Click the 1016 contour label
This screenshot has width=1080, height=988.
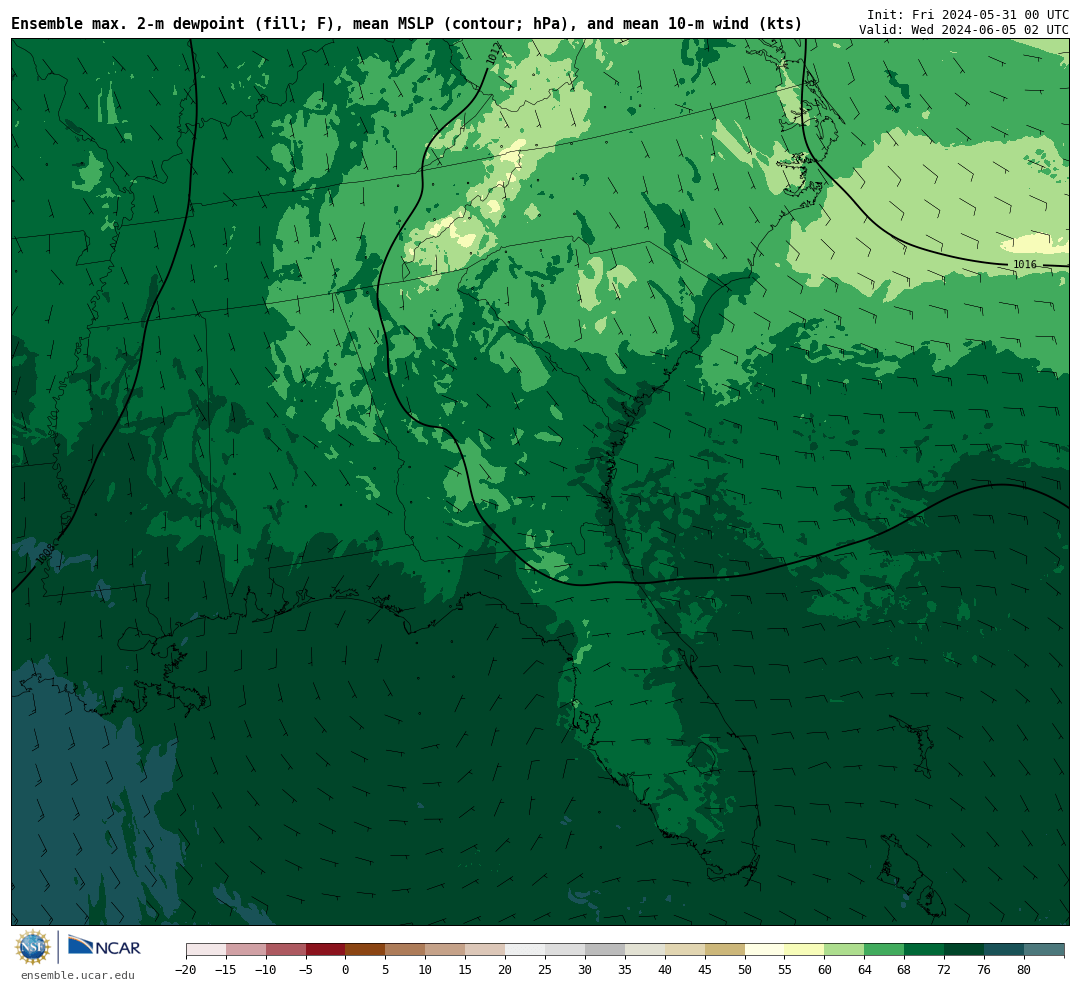(1024, 265)
